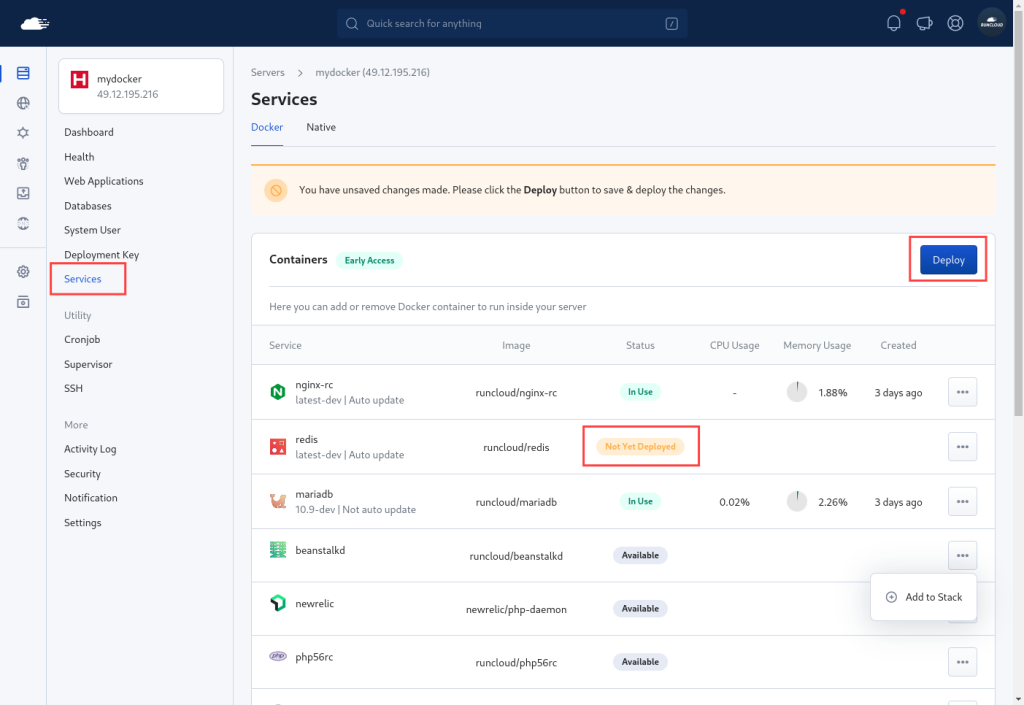Open Activity Log in the sidebar
Image resolution: width=1024 pixels, height=705 pixels.
90,449
